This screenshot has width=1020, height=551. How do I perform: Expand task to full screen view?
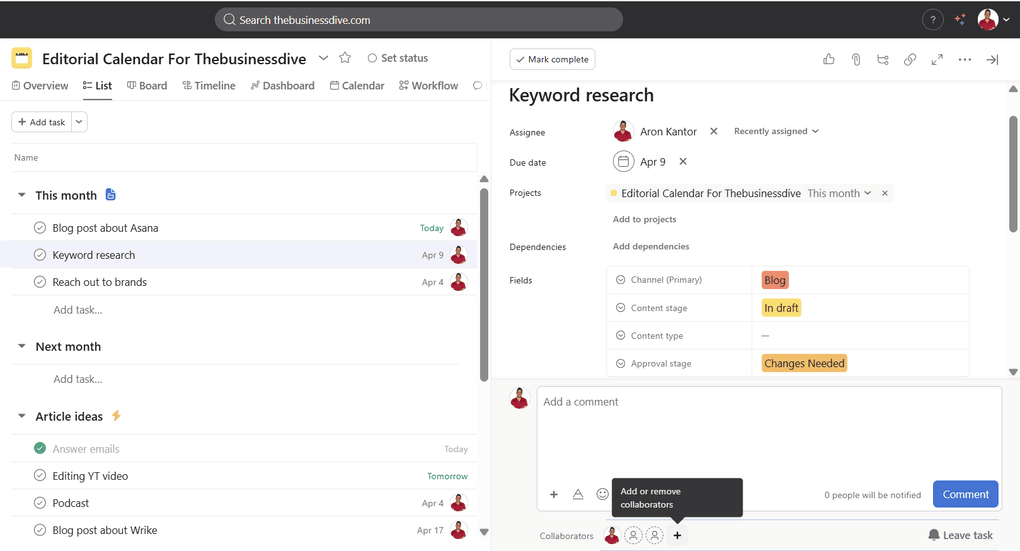pos(937,59)
